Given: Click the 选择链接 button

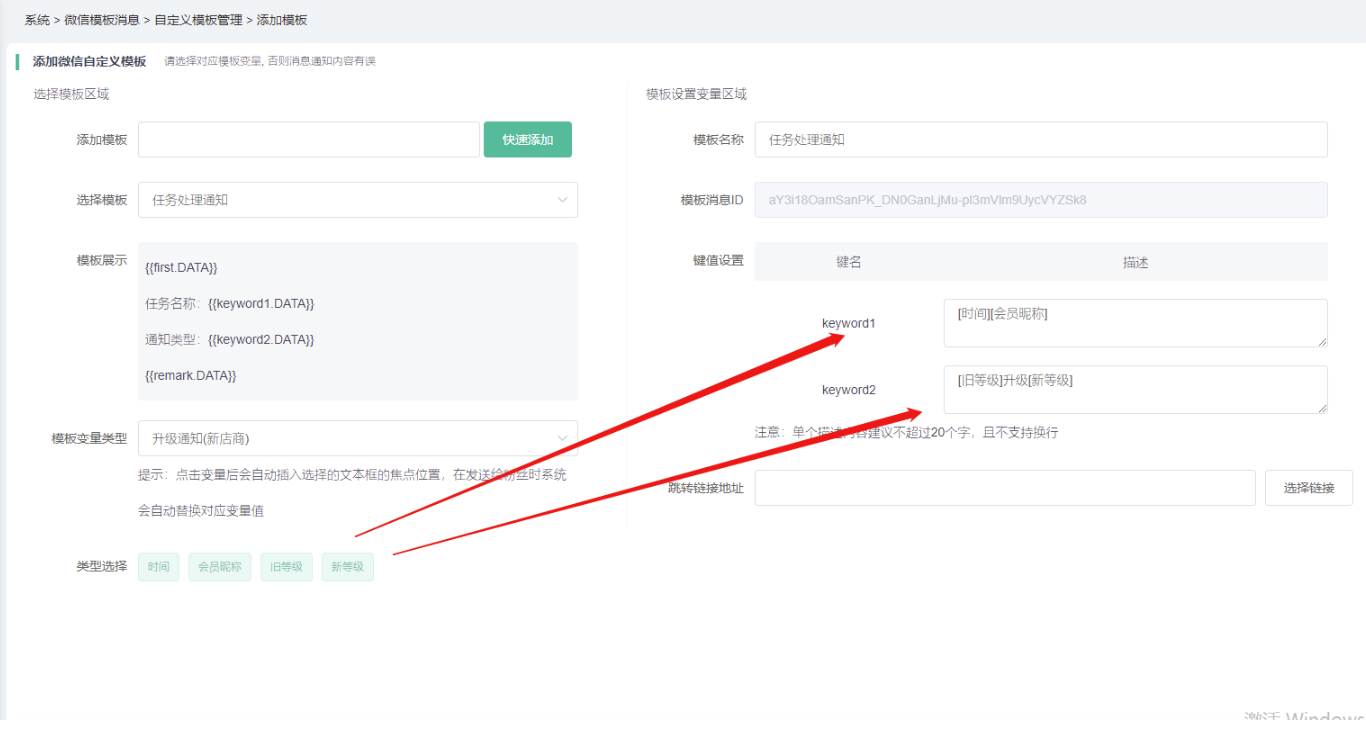Looking at the screenshot, I should click(x=1308, y=488).
